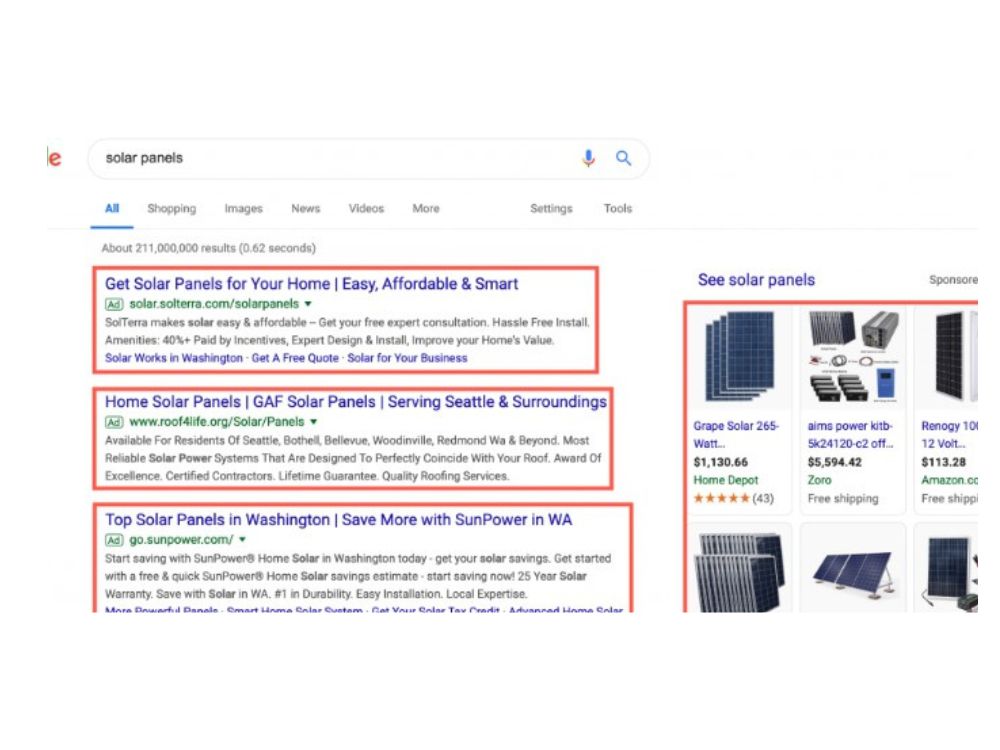The height and width of the screenshot is (750, 1000).
Task: Click the Get A Free Quote sitelink
Action: [295, 358]
